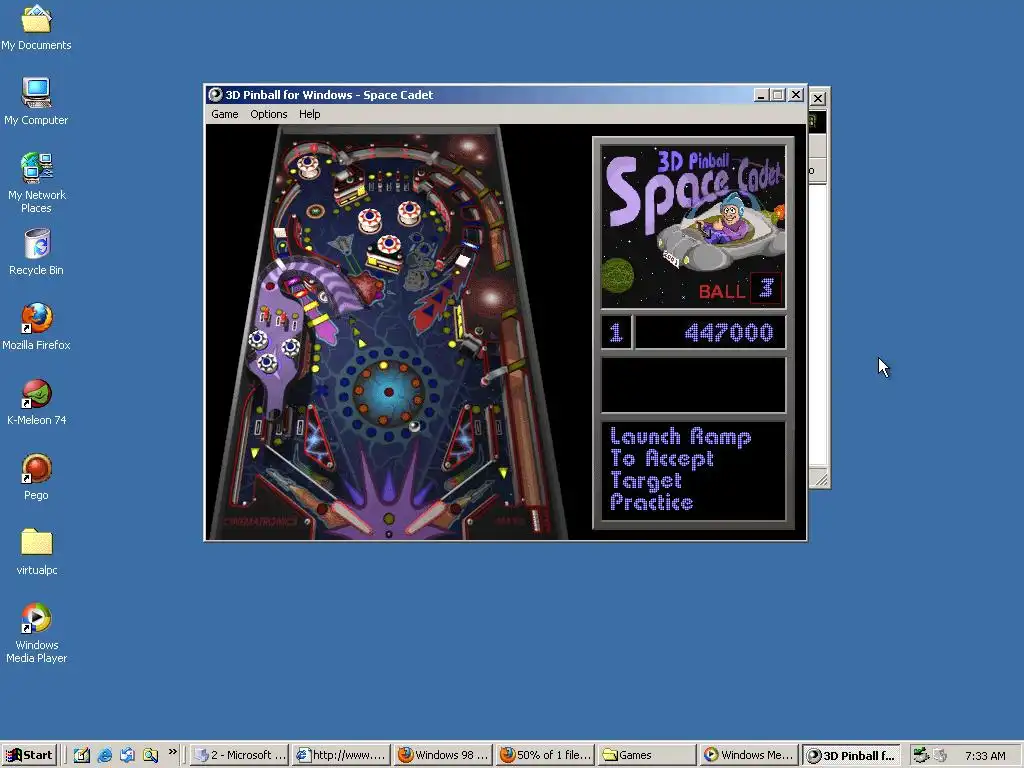This screenshot has width=1024, height=768.
Task: Switch to '2 - Microsoft' taskbar button
Action: click(240, 755)
